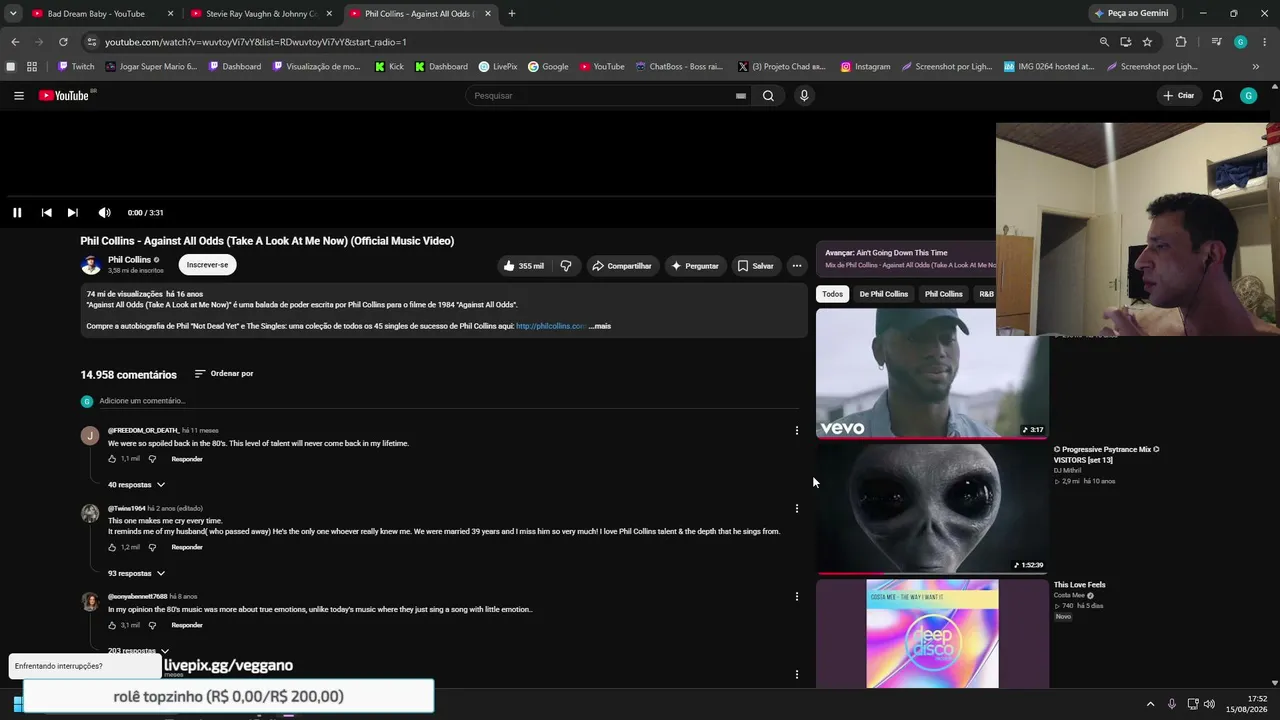Screen dimensions: 1280x720
Task: Like the comment by @Twins1964
Action: coord(113,547)
